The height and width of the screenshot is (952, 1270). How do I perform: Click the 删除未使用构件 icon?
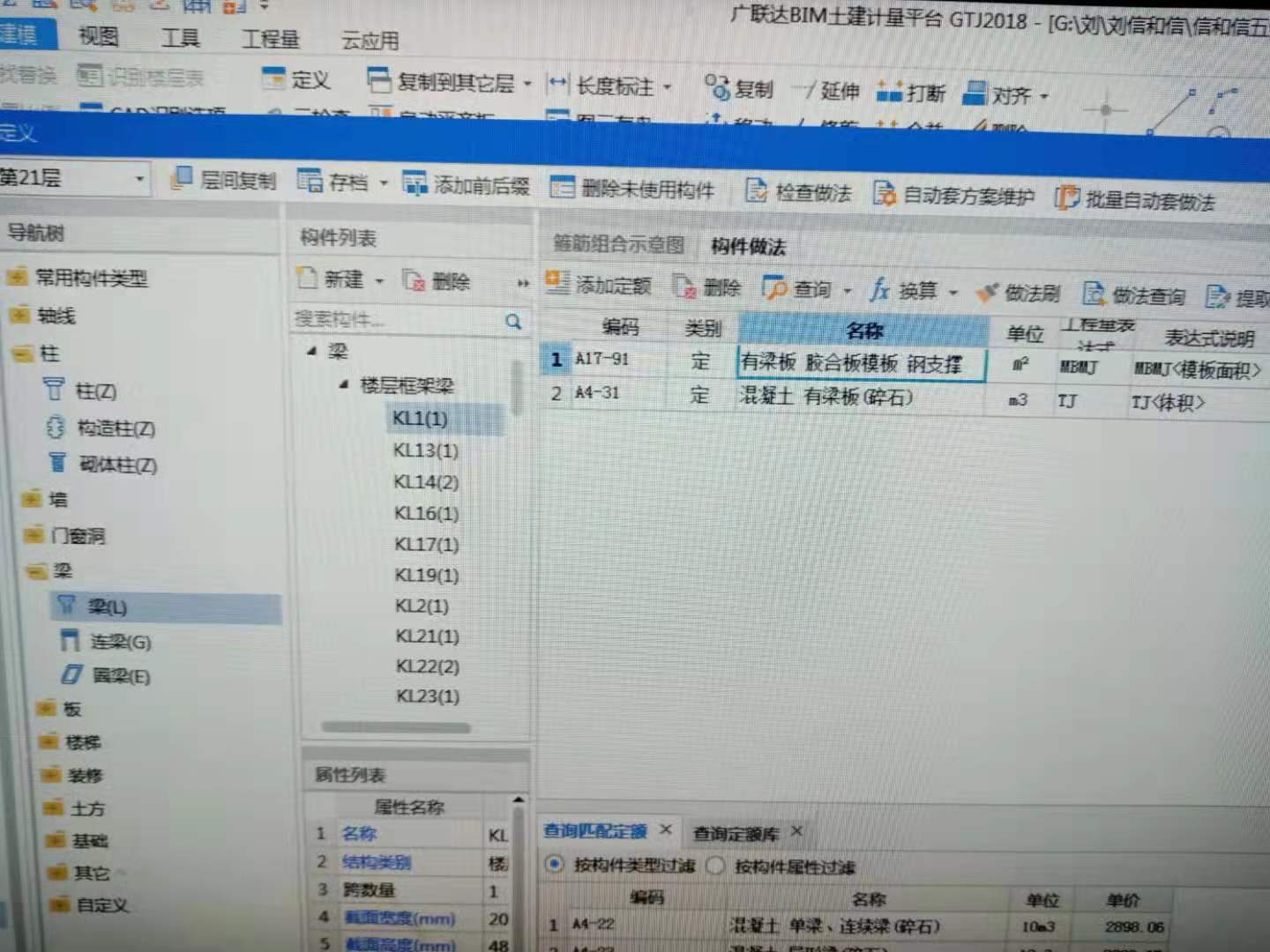coord(562,187)
